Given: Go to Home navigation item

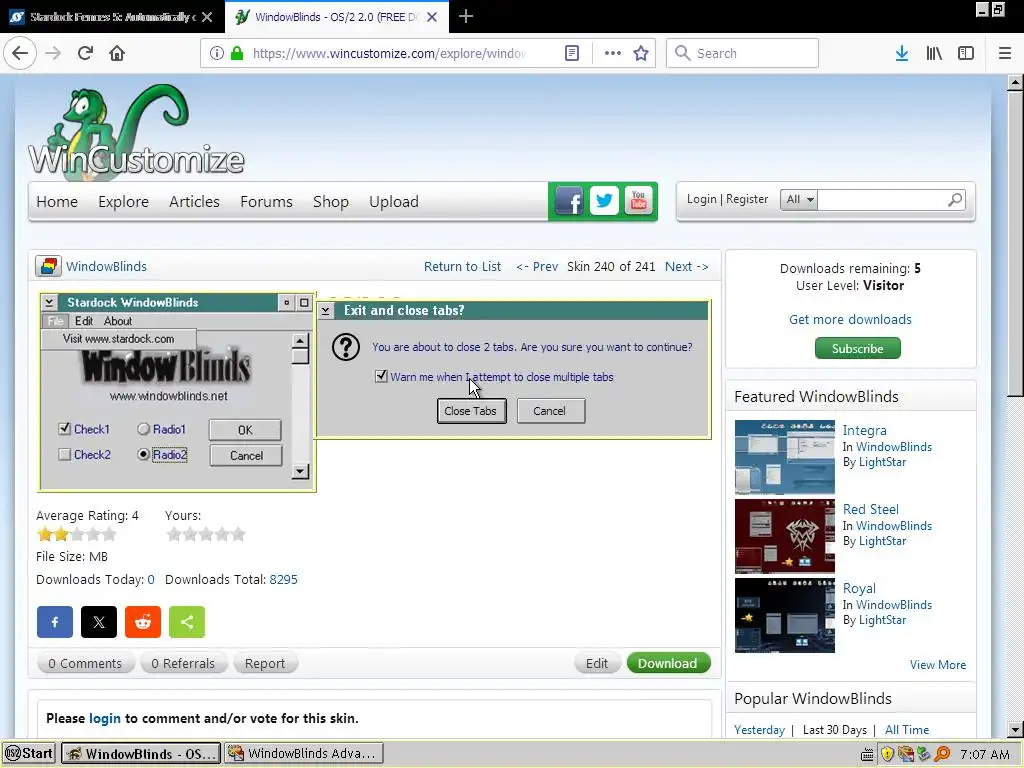Looking at the screenshot, I should tap(57, 202).
